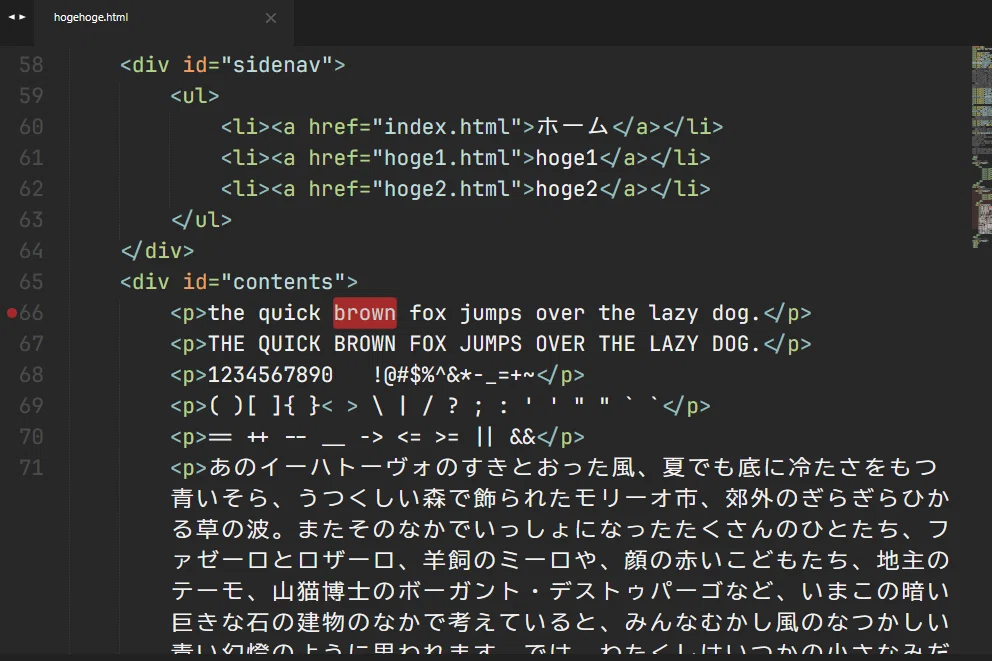The width and height of the screenshot is (992, 661).
Task: Click line number 68 in the gutter
Action: pos(32,374)
